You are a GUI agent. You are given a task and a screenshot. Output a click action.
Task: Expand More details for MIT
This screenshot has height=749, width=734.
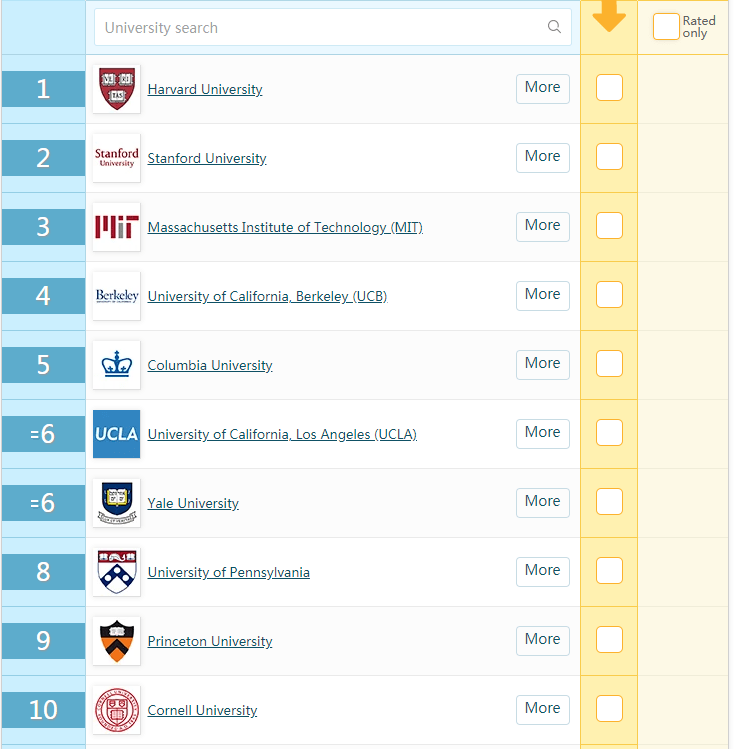(x=543, y=227)
